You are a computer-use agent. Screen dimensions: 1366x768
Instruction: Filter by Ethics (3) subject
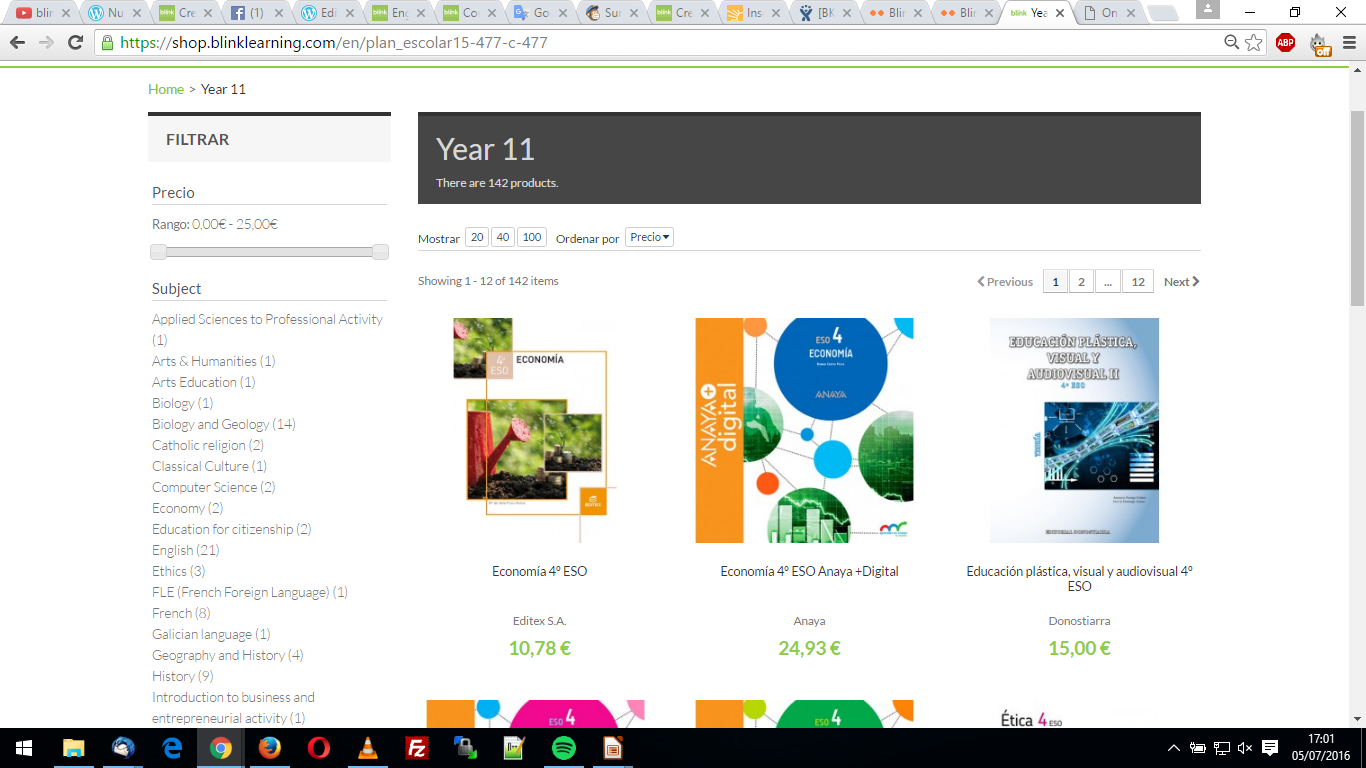[179, 571]
